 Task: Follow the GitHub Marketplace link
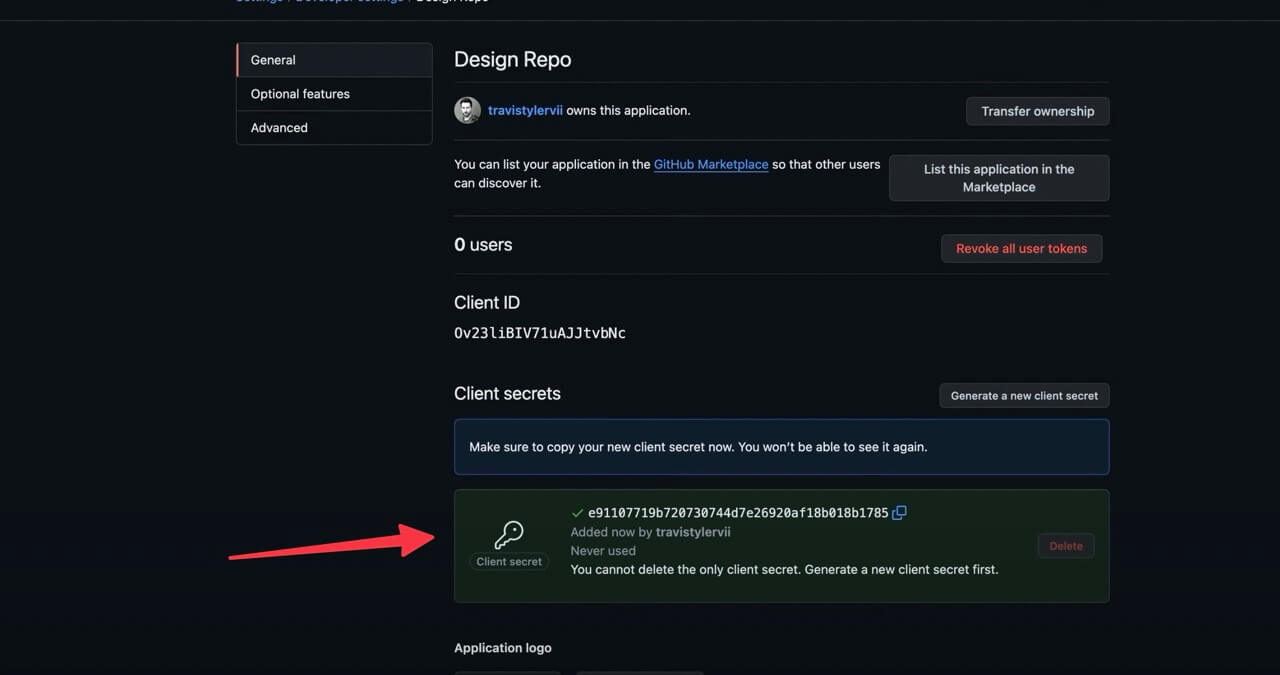click(x=710, y=164)
